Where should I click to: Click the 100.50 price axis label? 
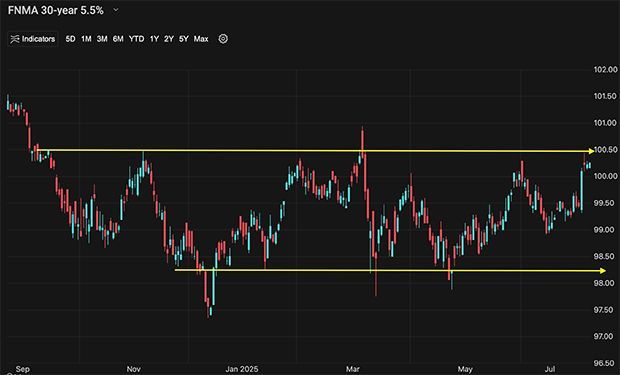point(605,150)
